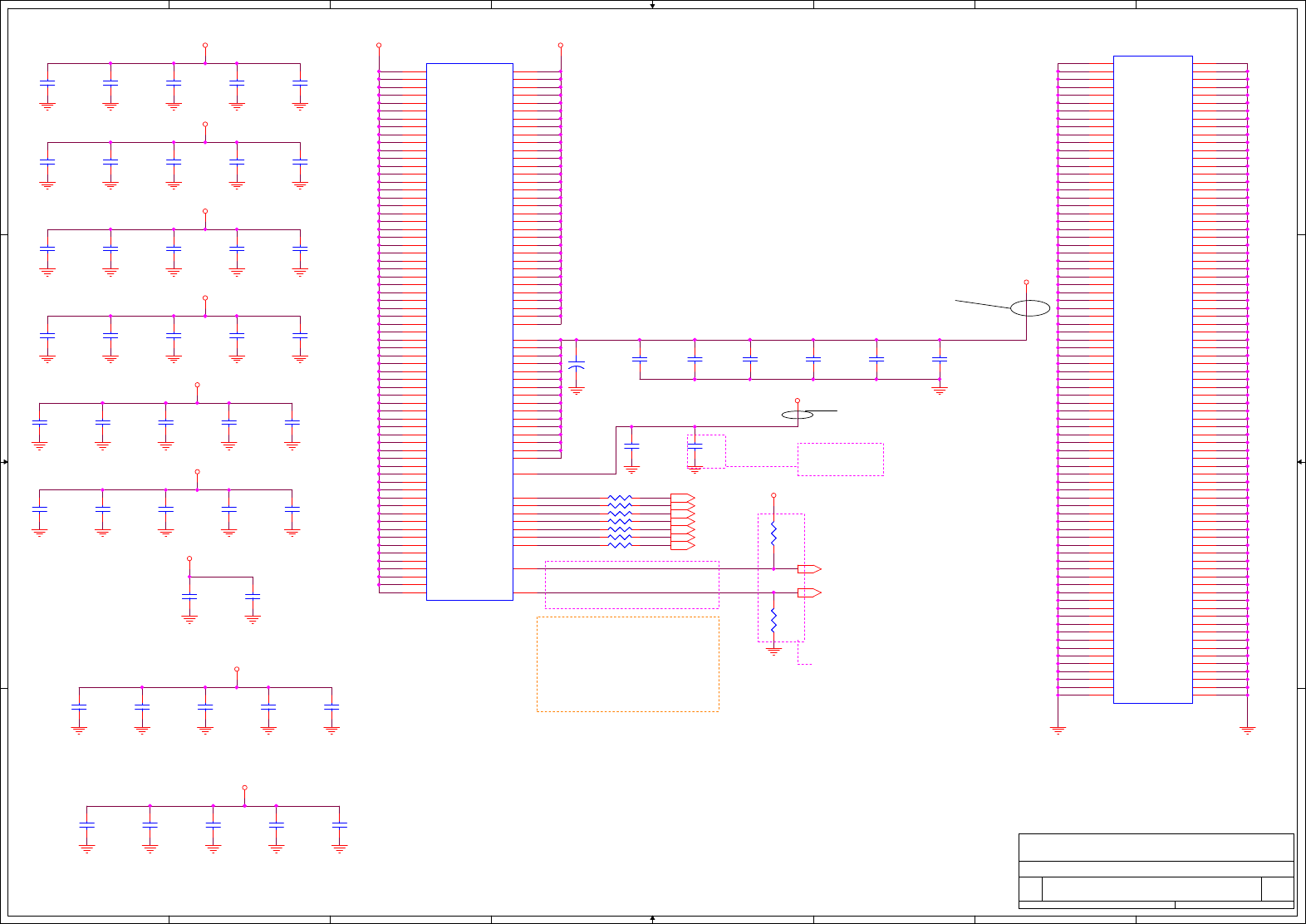Select the capacitor inside the gray dashed box
Screen dimensions: 1306x924
[695, 446]
